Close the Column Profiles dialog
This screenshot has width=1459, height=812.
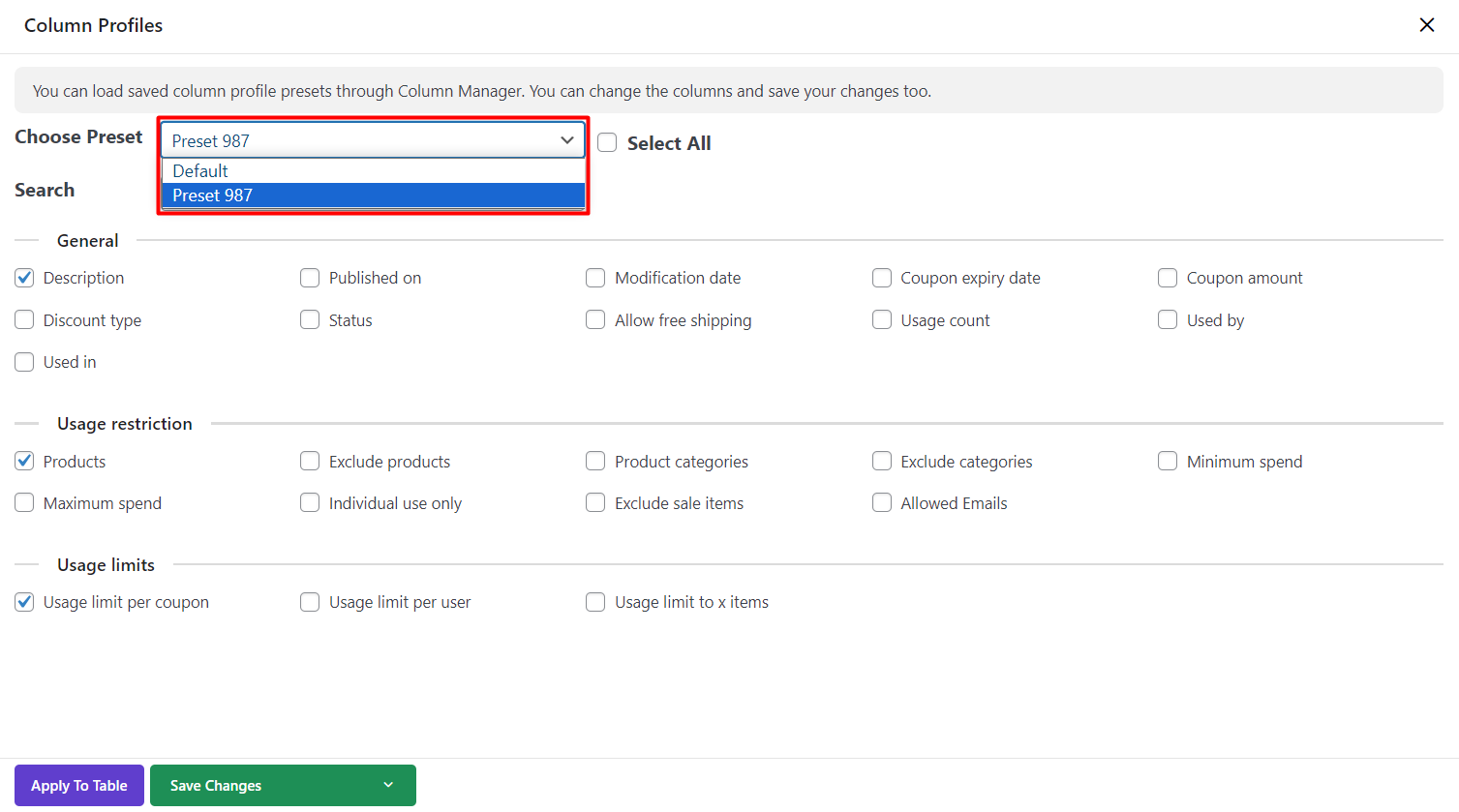[1426, 25]
